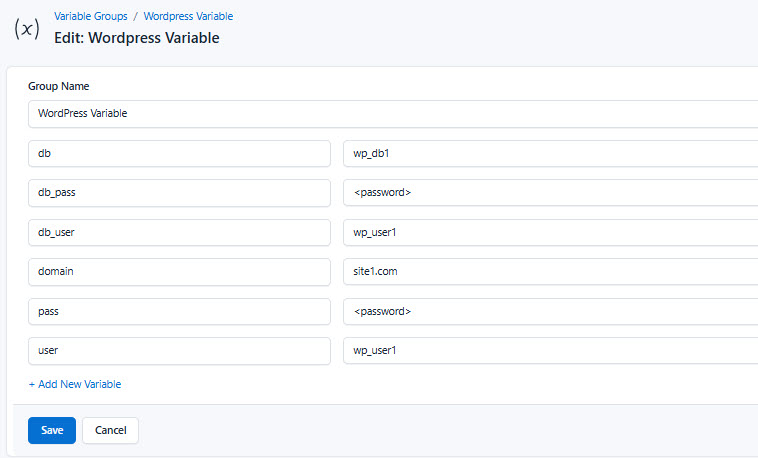Click the user row wp_user1 value field

click(x=551, y=351)
